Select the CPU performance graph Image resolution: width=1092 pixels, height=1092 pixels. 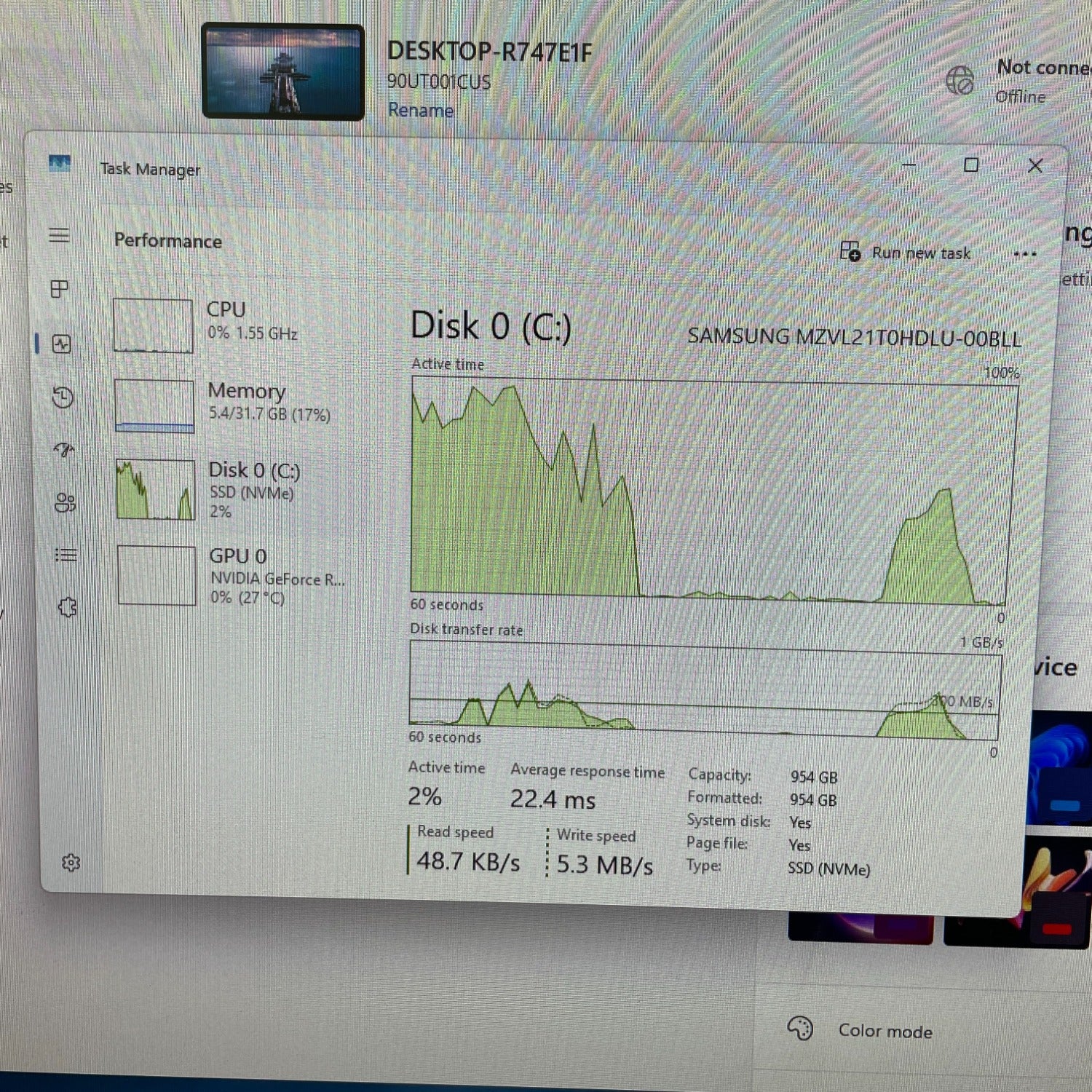[154, 325]
